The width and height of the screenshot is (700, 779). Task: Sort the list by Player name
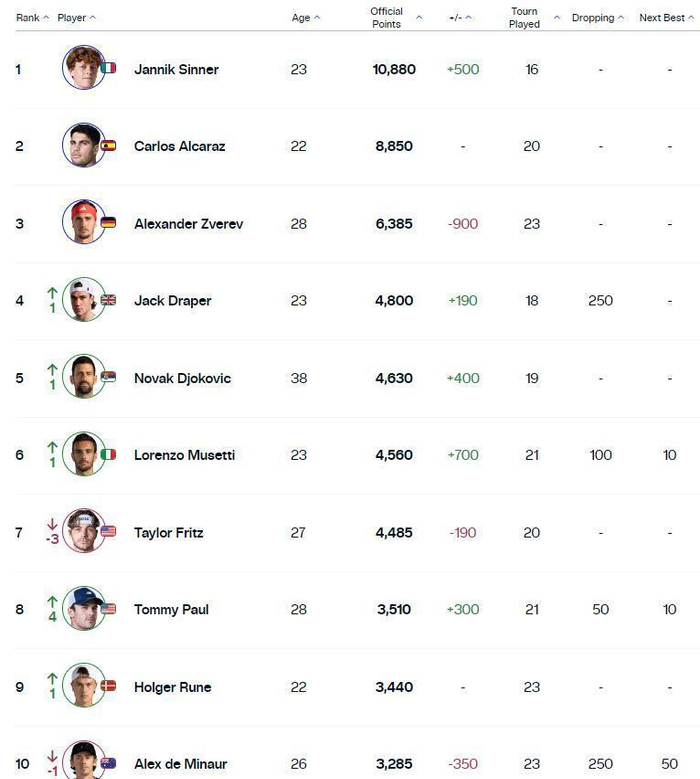(76, 18)
